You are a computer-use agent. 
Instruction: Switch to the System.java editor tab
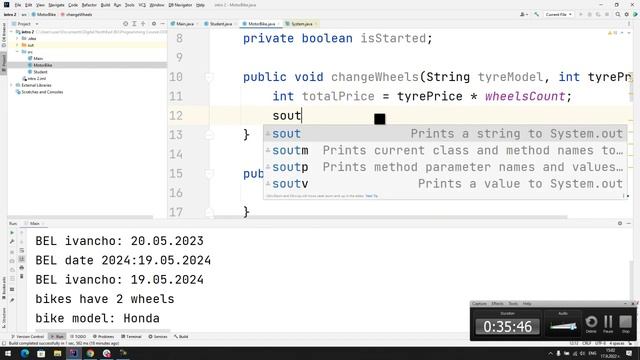coord(302,24)
